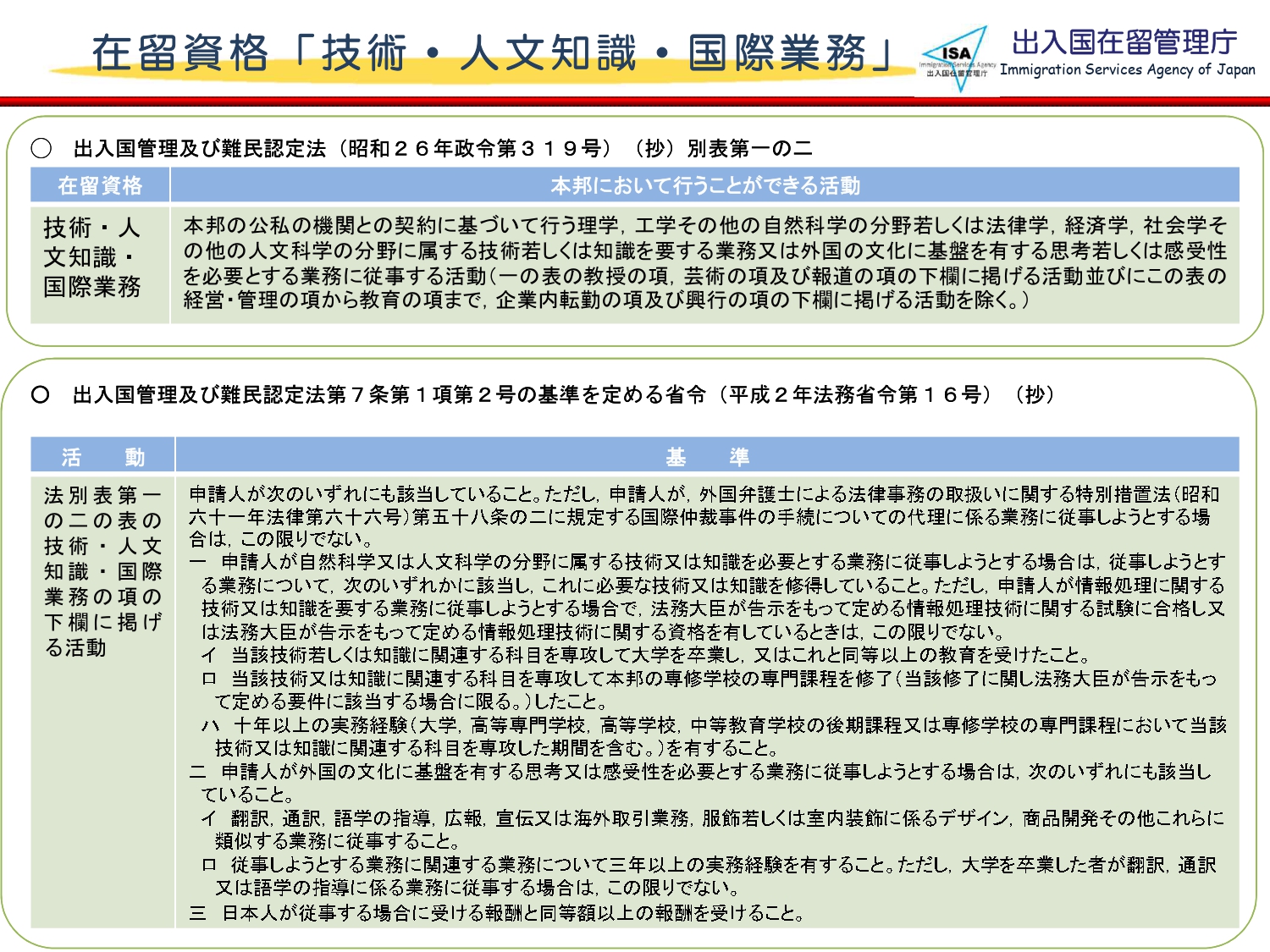Screen dimensions: 1270x952
Task: Click the heading 出入国管理及び難民認定法(昭和26年政令第319号)
Action: 443,149
